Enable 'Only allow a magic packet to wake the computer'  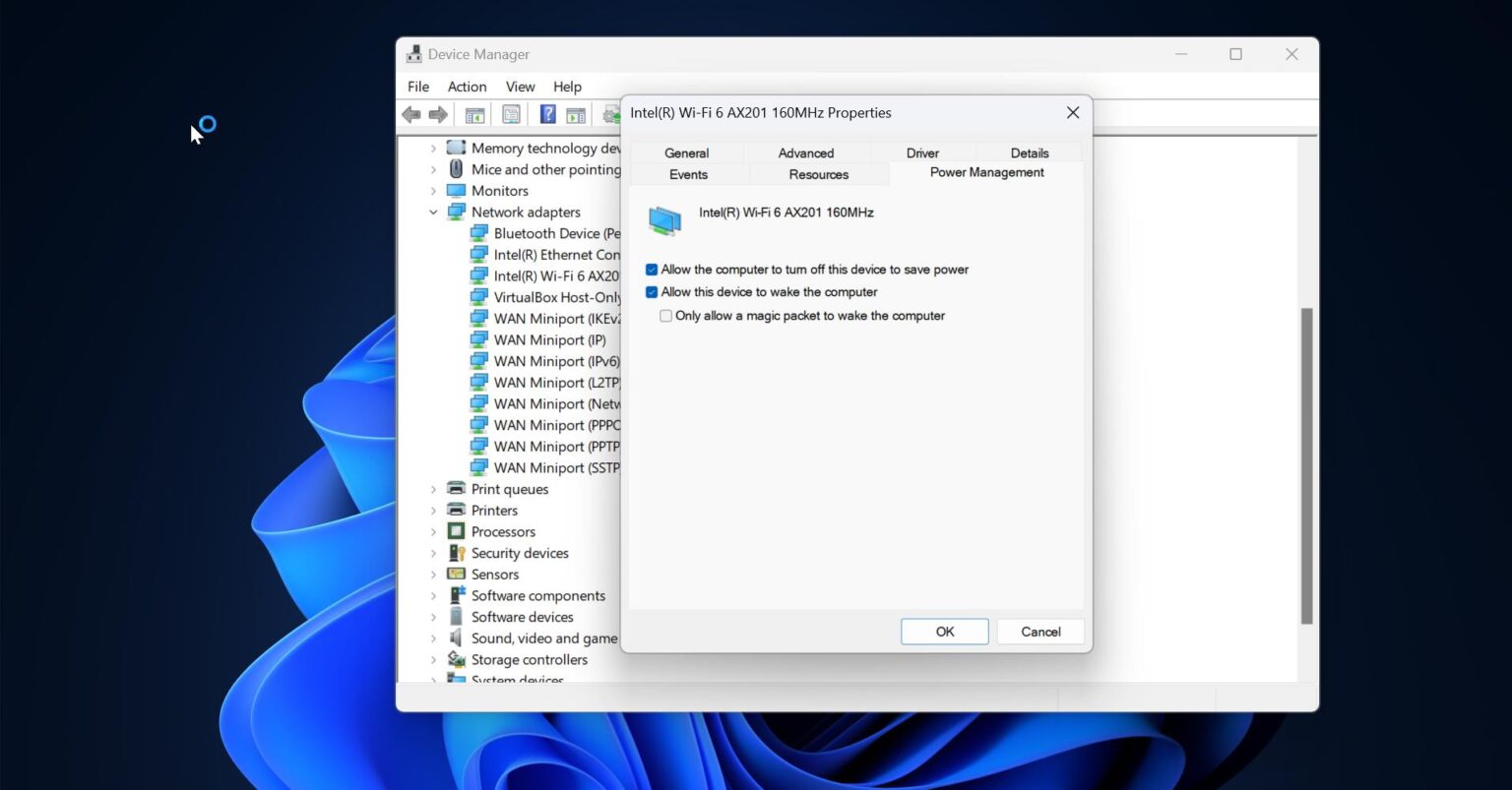666,316
